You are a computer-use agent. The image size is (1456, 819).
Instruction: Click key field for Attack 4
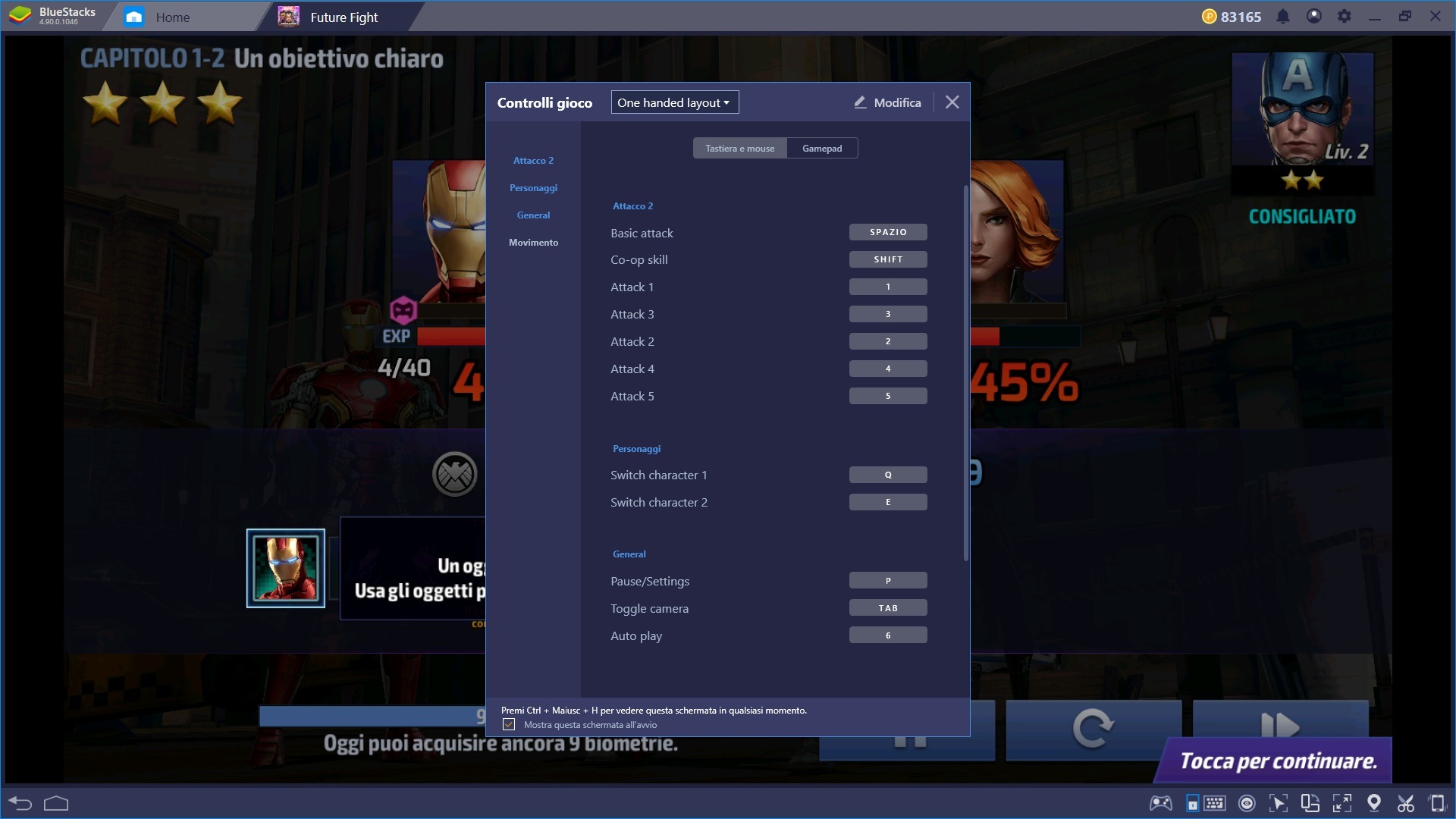coord(888,369)
